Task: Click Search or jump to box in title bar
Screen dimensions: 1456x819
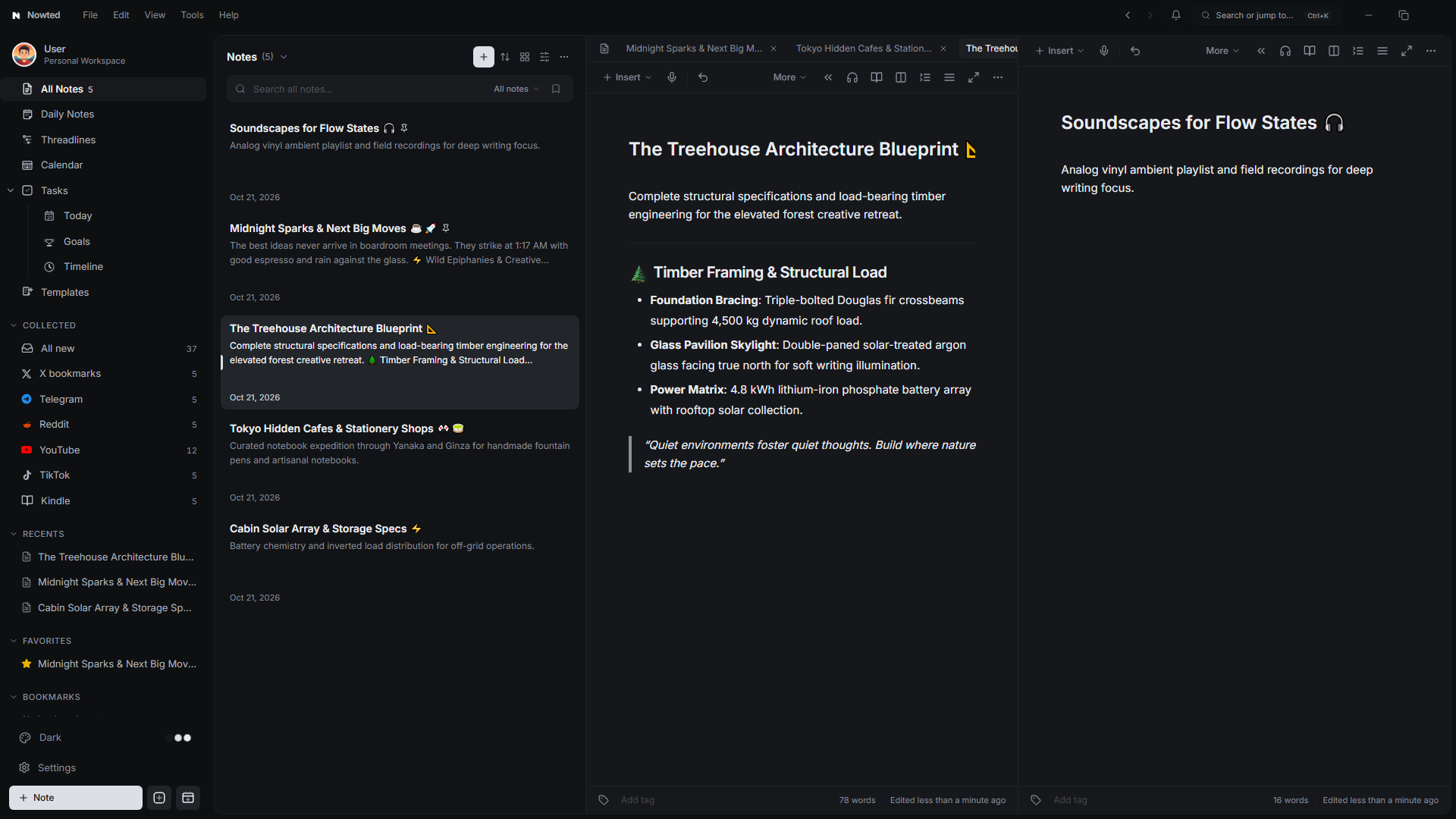Action: (x=1266, y=15)
